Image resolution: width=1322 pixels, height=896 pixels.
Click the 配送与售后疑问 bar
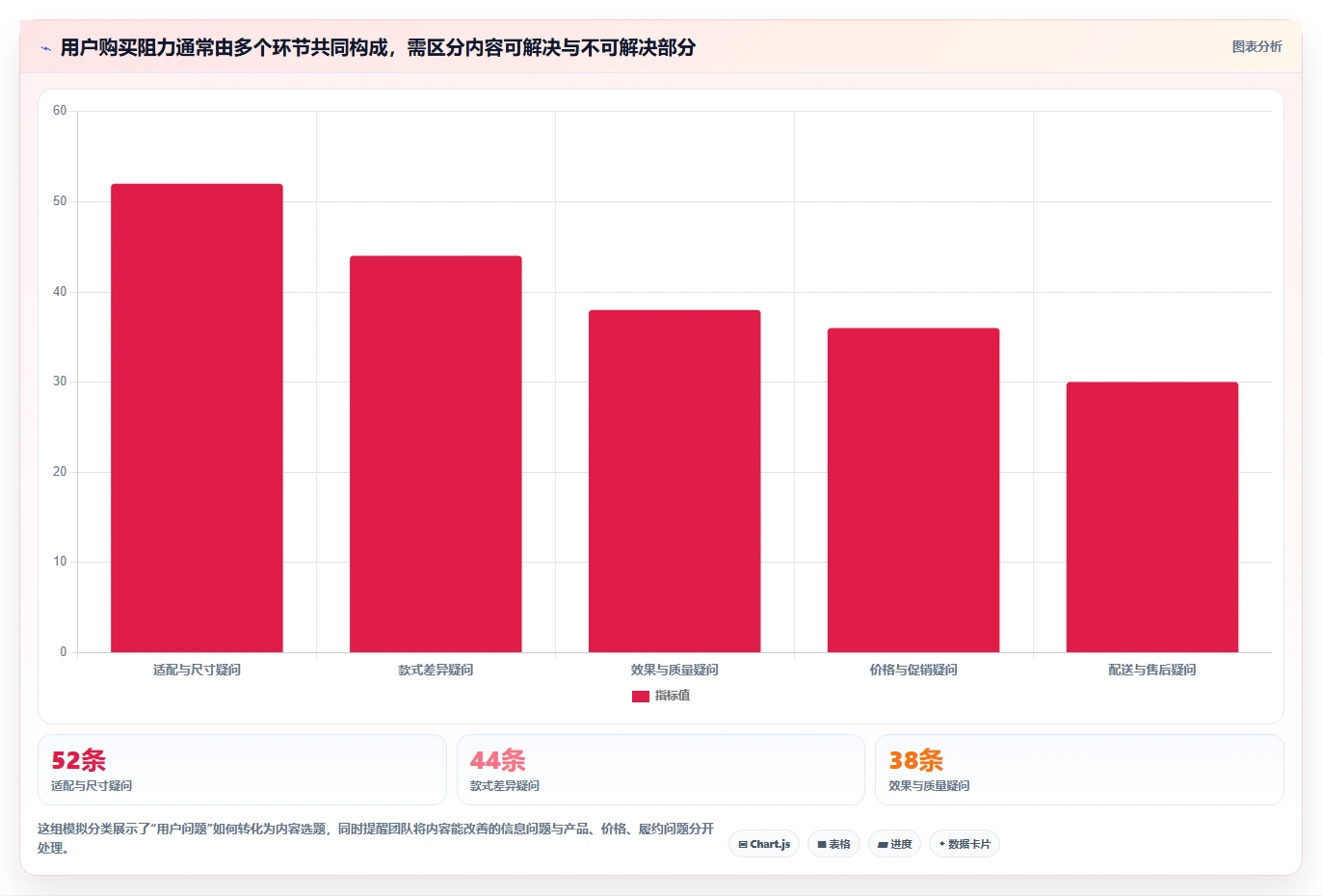point(1152,517)
